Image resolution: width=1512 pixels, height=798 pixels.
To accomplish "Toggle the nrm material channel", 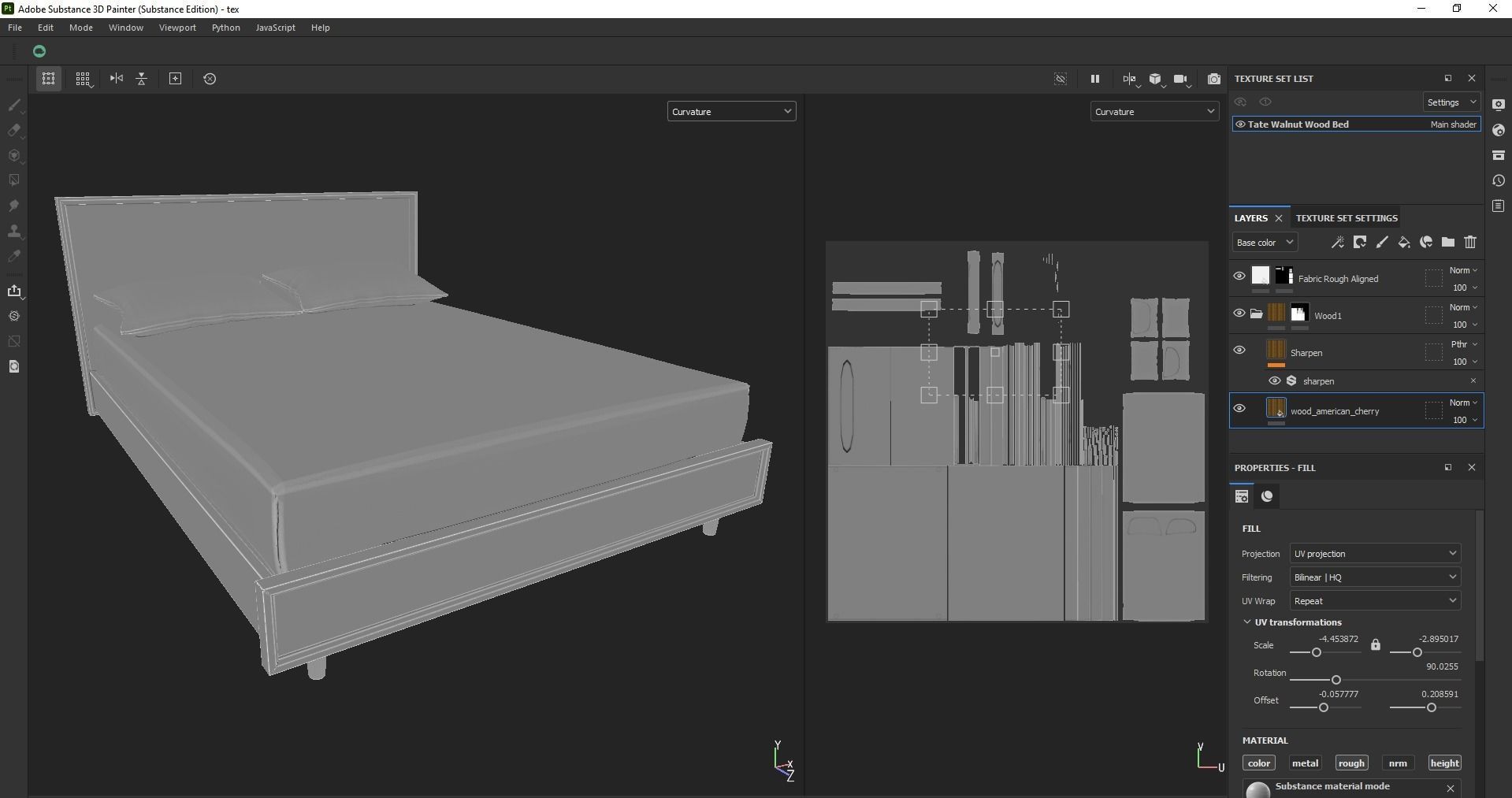I will click(1398, 763).
